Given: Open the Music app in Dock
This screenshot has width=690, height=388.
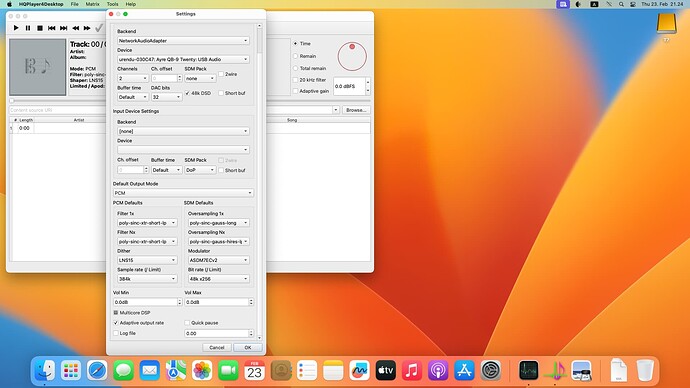Looking at the screenshot, I should click(412, 371).
